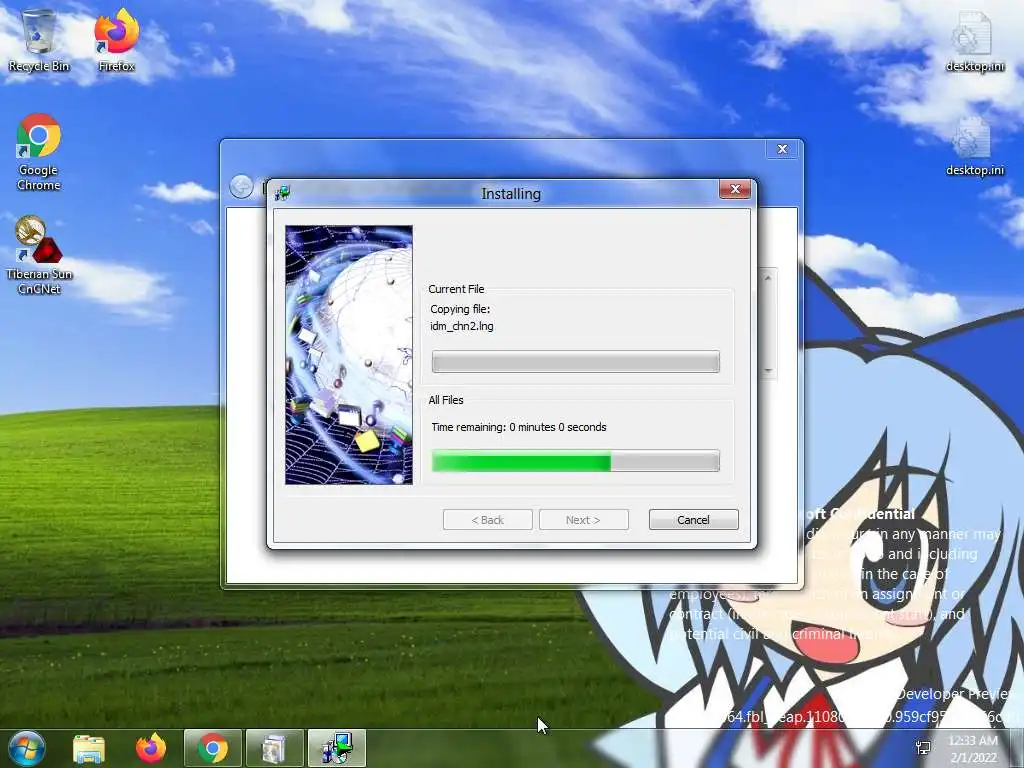Open the clock showing 12:33 AM
This screenshot has height=768, width=1024.
(973, 749)
